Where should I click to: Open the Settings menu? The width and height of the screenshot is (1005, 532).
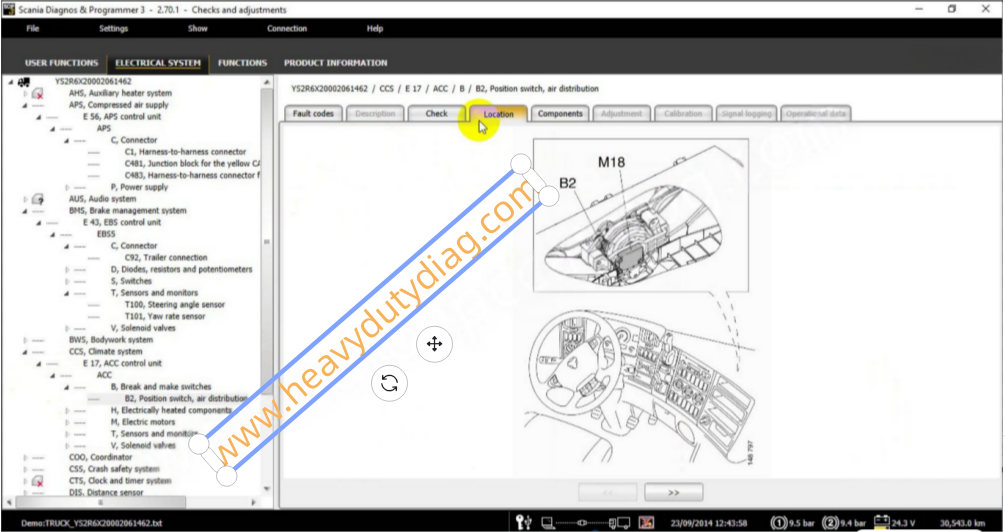coord(113,28)
